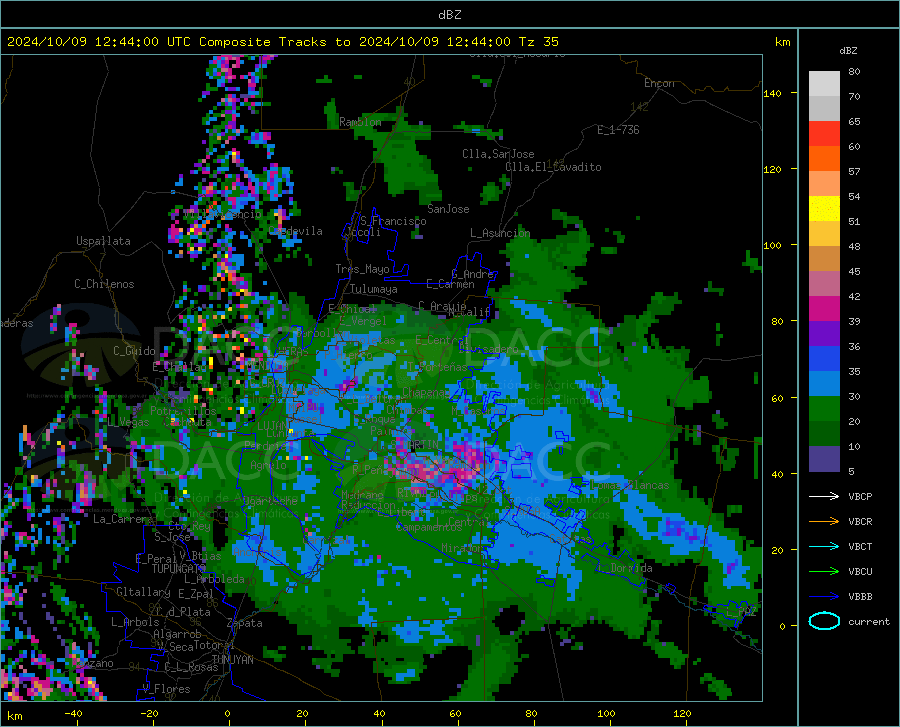Click the Encon map label
The image size is (900, 727).
659,83
